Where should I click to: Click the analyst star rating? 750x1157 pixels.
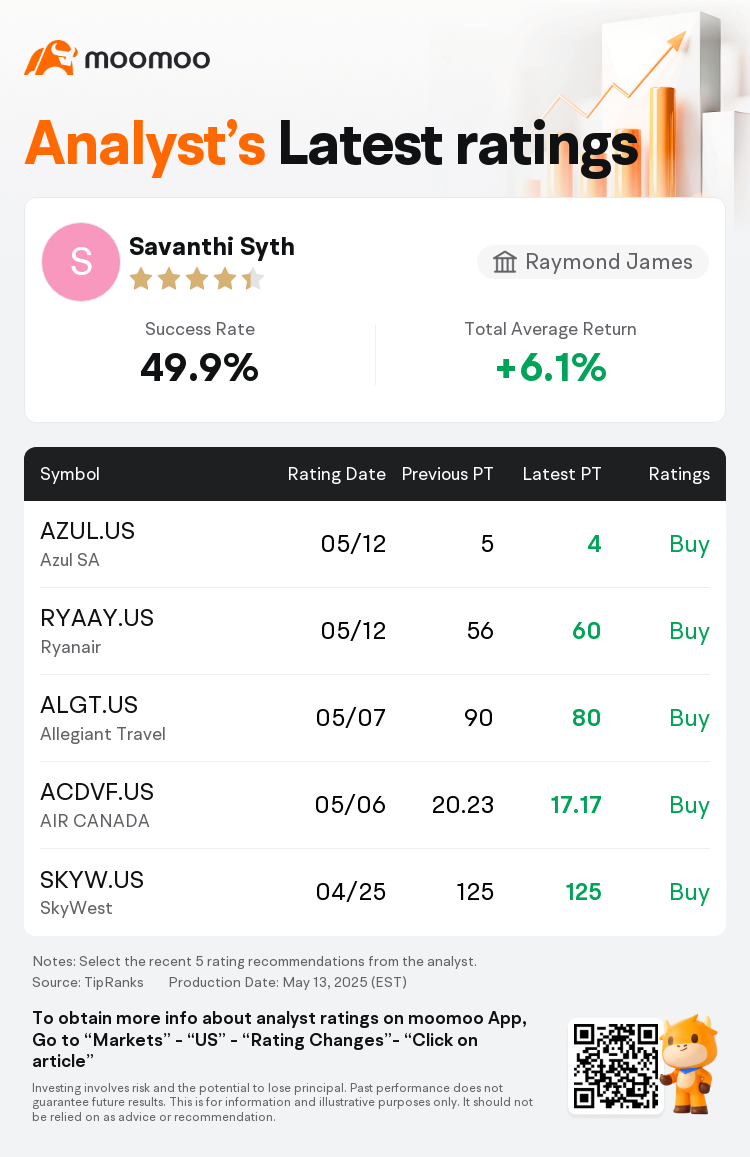196,279
